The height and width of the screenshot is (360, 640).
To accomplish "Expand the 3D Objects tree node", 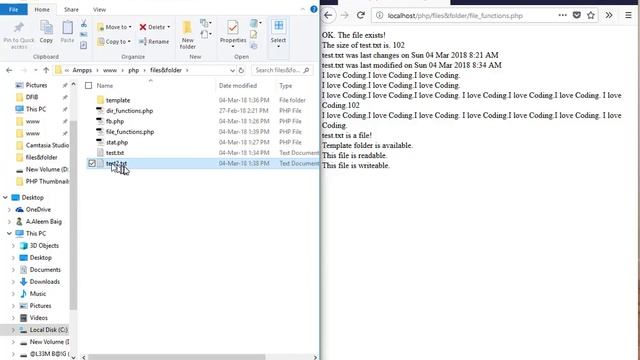I will tap(13, 246).
